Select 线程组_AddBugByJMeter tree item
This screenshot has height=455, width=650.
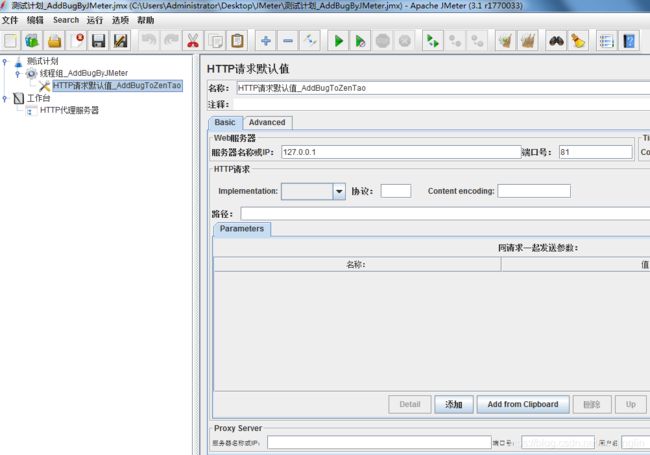(84, 73)
